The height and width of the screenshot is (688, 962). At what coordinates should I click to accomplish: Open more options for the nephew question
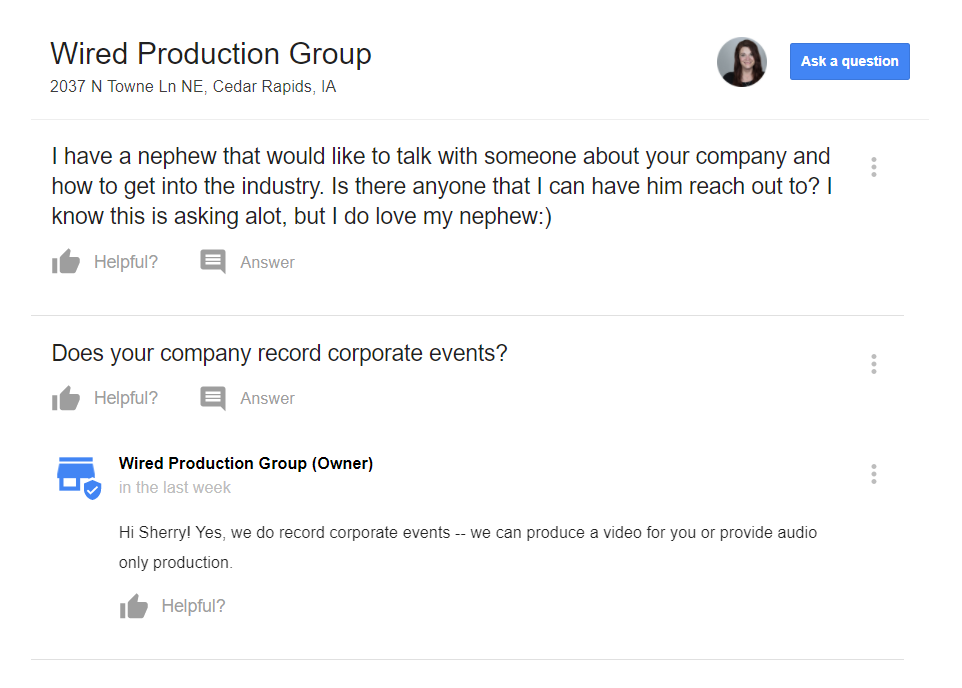[874, 167]
